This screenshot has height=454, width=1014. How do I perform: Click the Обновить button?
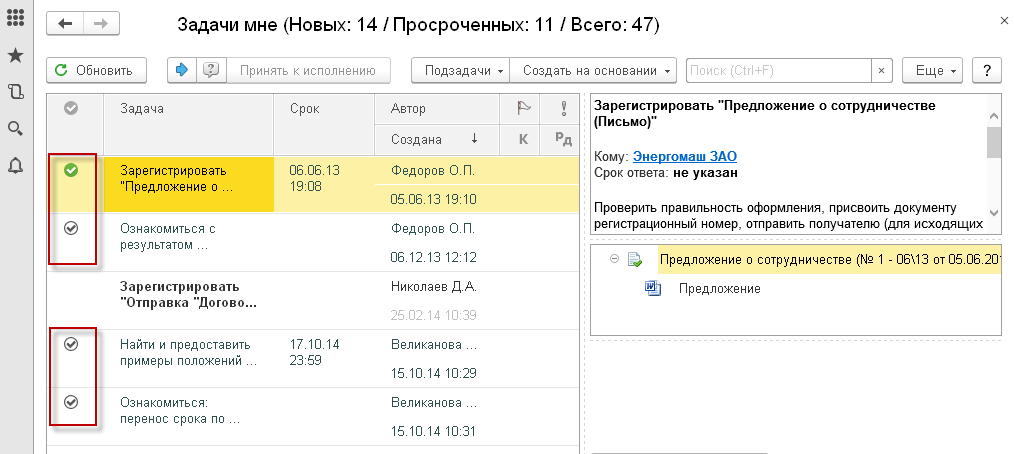(96, 71)
